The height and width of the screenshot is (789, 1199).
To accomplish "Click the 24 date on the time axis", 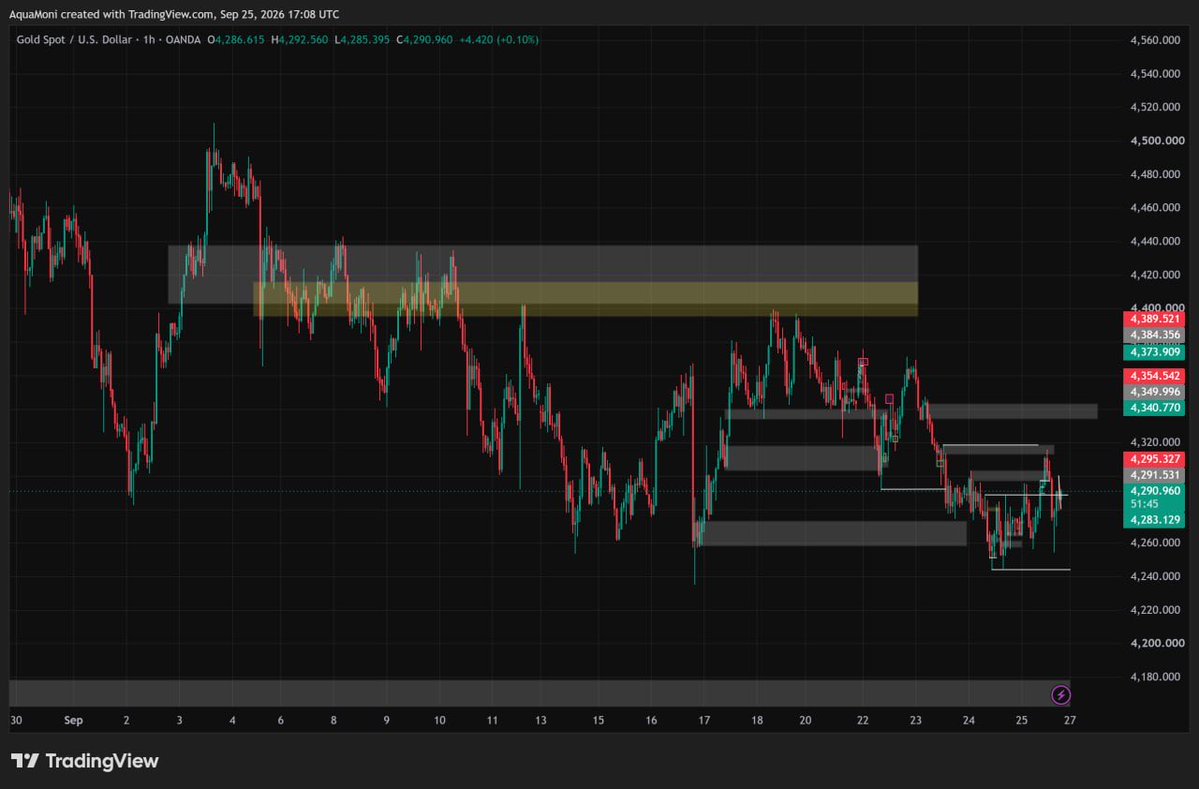I will pos(969,720).
